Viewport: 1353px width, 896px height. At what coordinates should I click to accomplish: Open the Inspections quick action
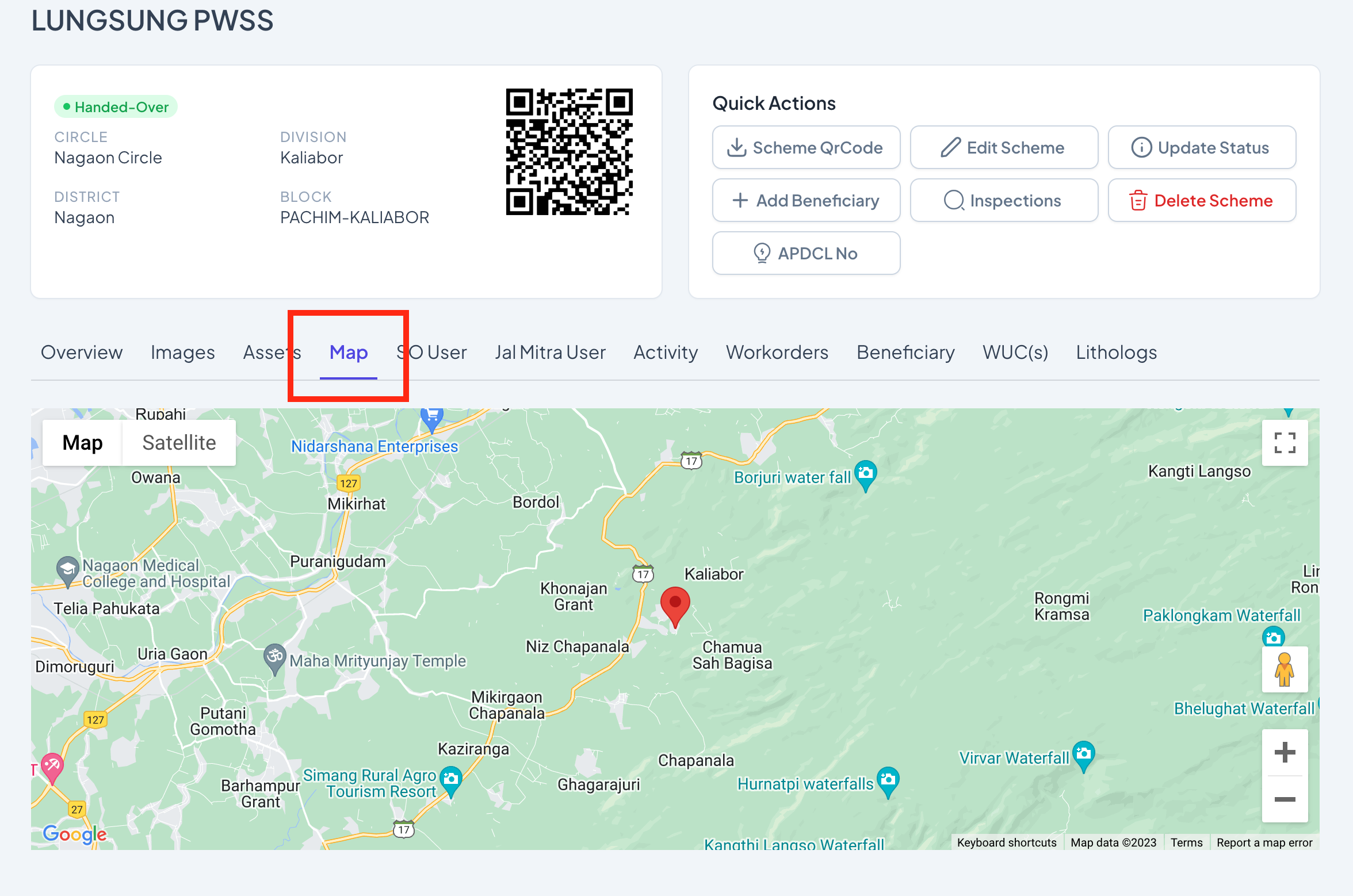(1004, 201)
